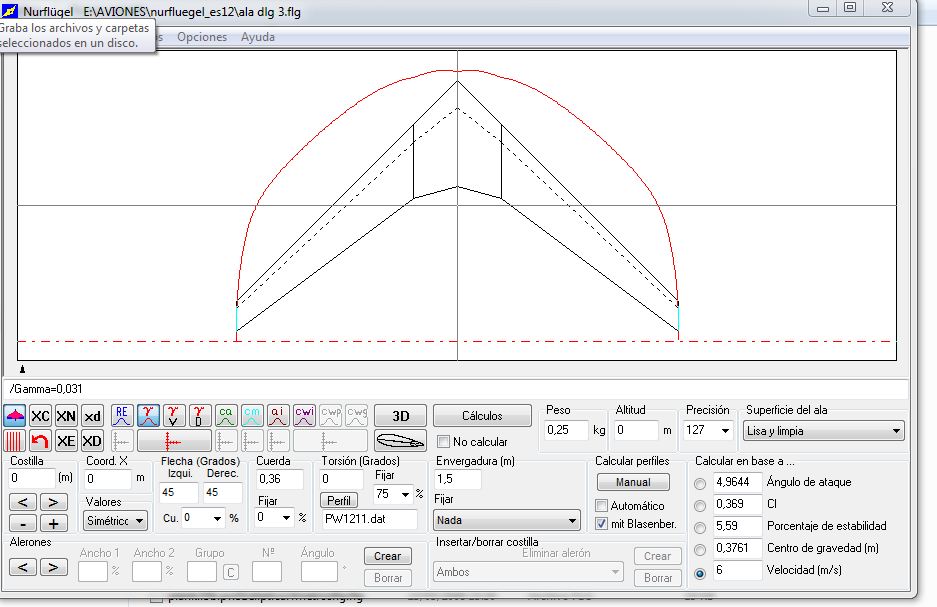This screenshot has width=937, height=607.
Task: Open the Superficie del ala dropdown
Action: [x=824, y=431]
